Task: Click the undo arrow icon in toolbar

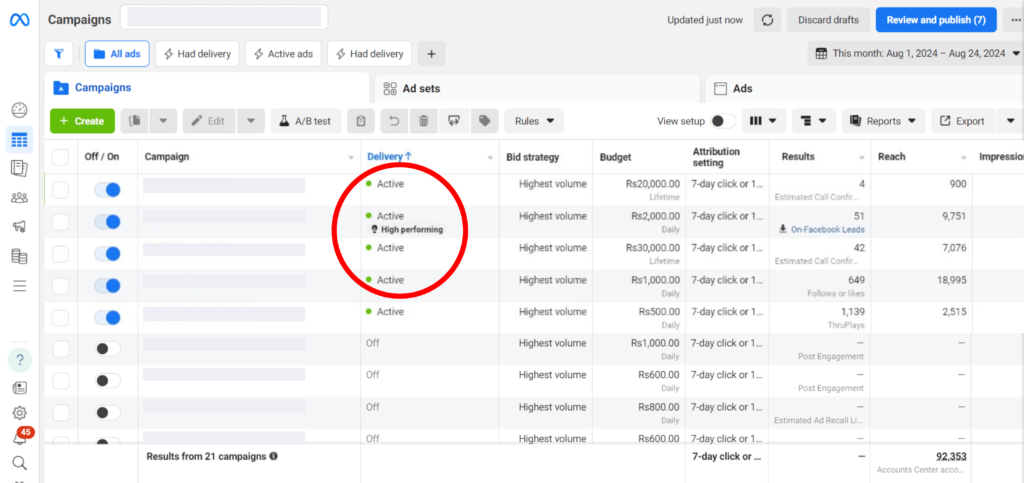Action: [x=394, y=121]
